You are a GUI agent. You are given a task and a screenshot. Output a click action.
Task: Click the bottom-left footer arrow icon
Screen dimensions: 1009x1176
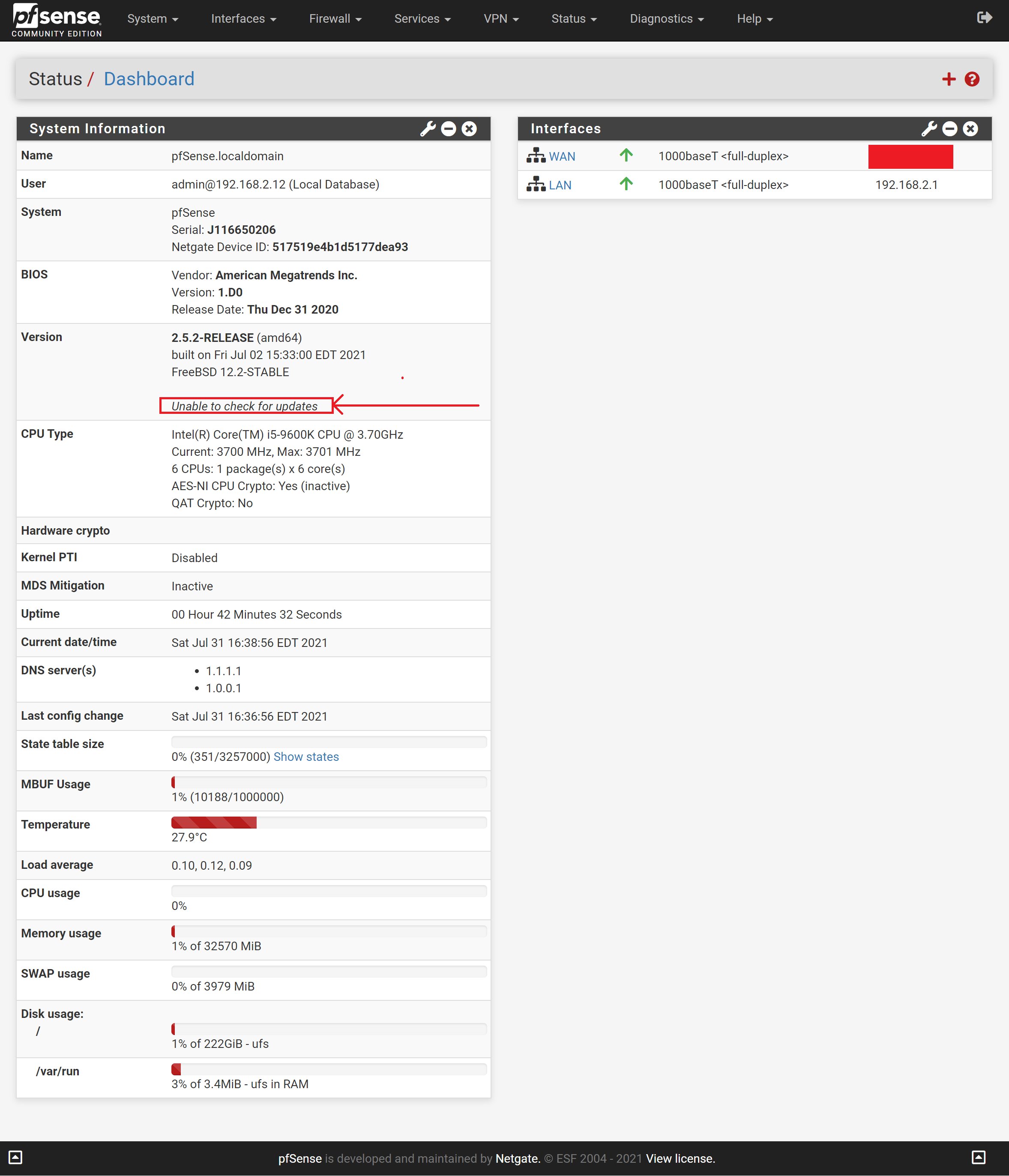coord(15,1157)
